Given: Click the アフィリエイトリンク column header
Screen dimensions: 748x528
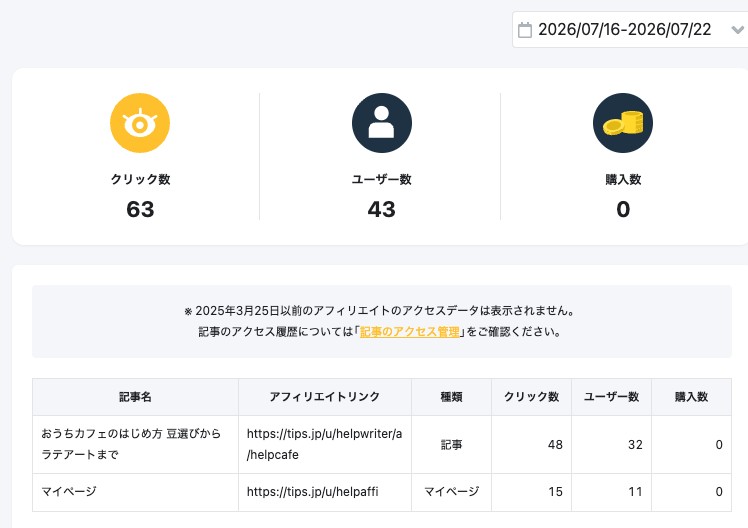Looking at the screenshot, I should (x=325, y=397).
